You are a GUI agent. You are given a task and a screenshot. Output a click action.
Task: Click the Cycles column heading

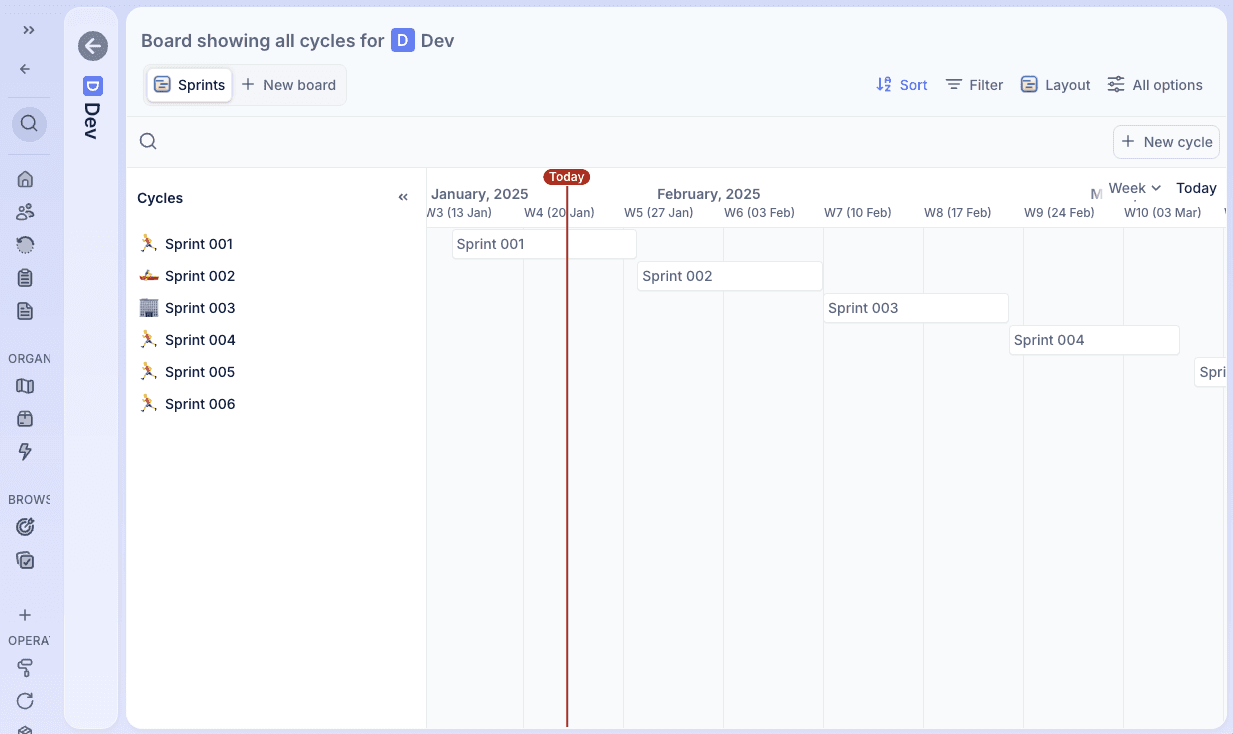coord(160,198)
